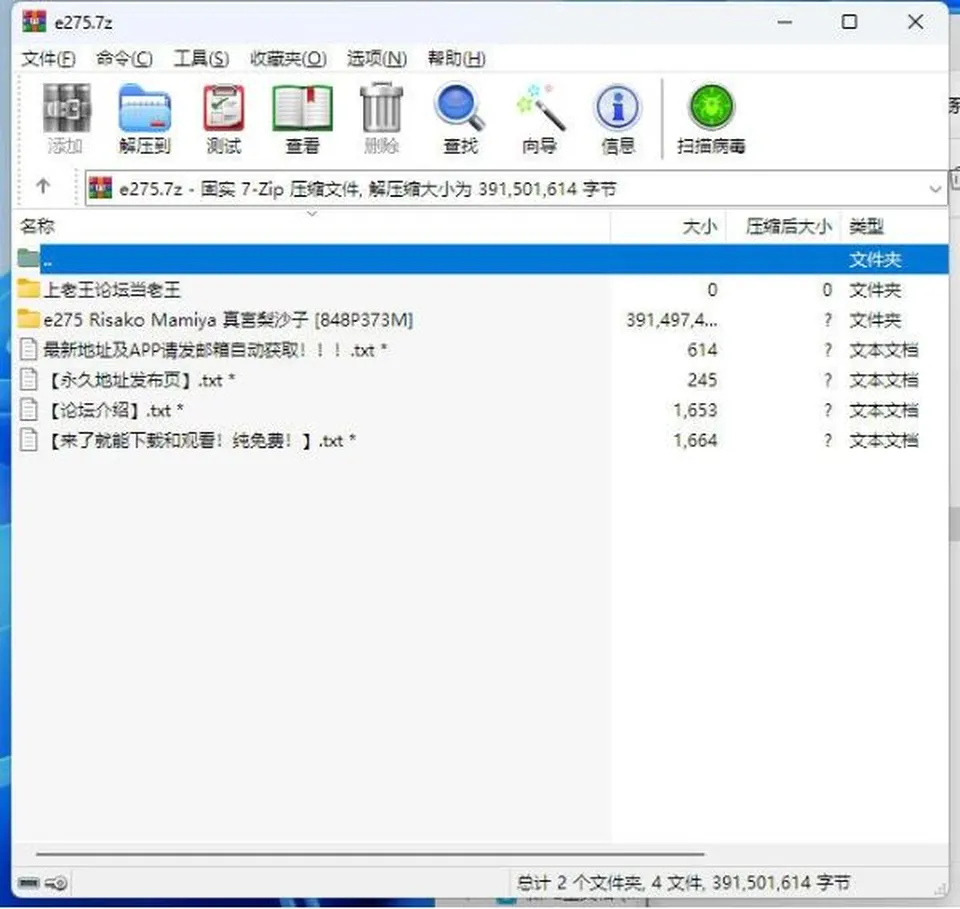Click the 解压到 extract toolbar icon

coord(144,119)
